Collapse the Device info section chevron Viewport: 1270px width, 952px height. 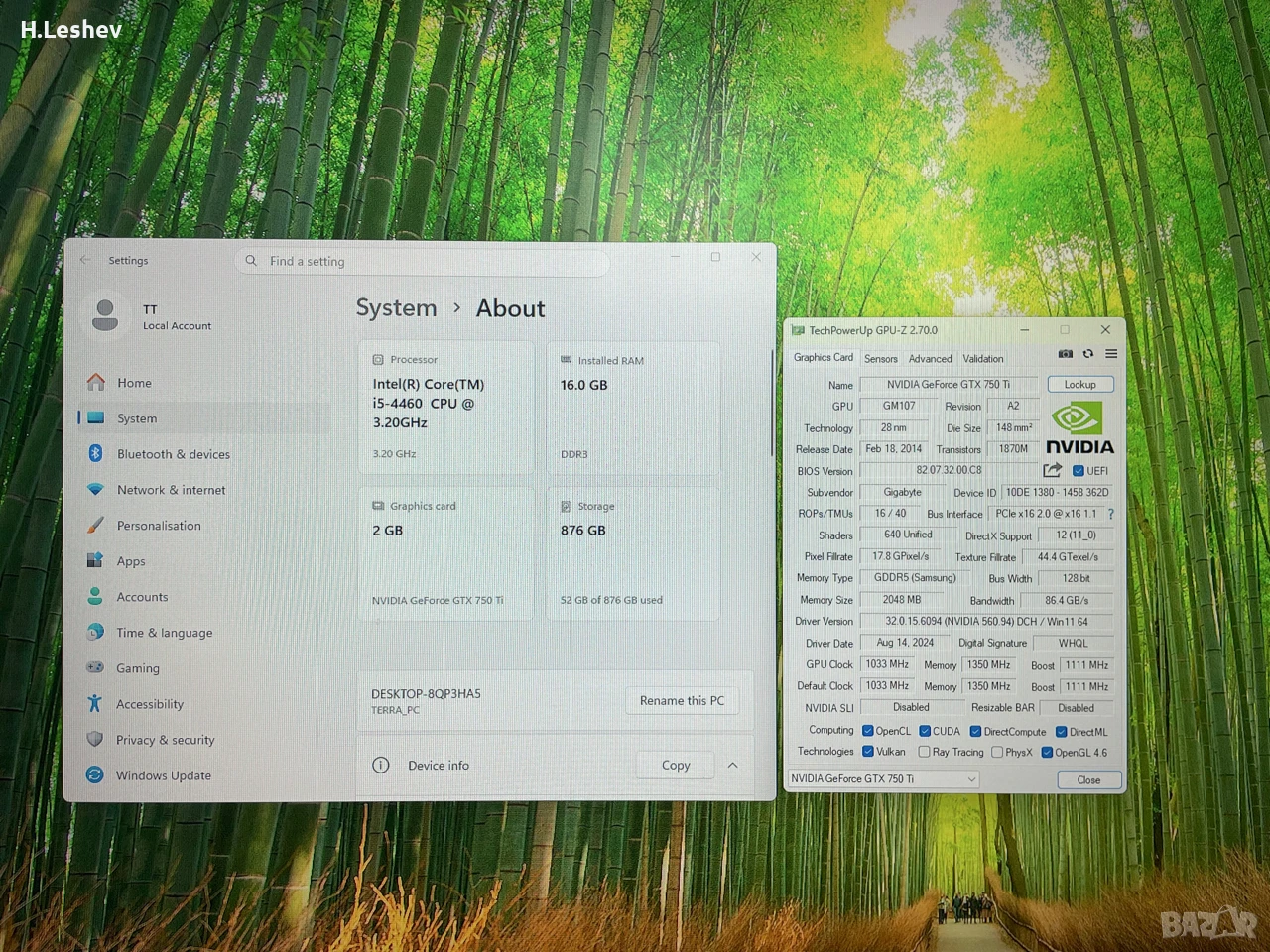(x=732, y=765)
